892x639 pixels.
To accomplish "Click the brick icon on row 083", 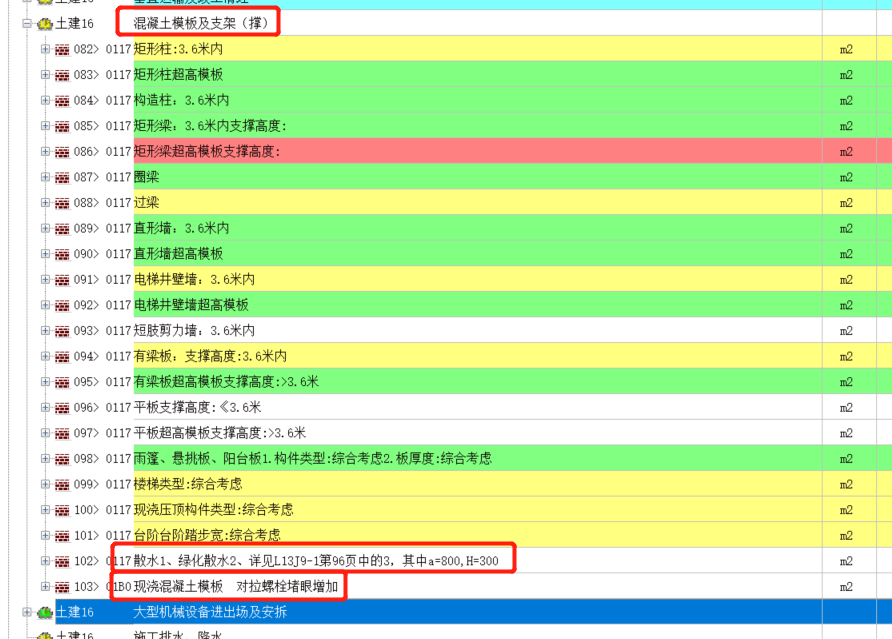I will pos(62,76).
